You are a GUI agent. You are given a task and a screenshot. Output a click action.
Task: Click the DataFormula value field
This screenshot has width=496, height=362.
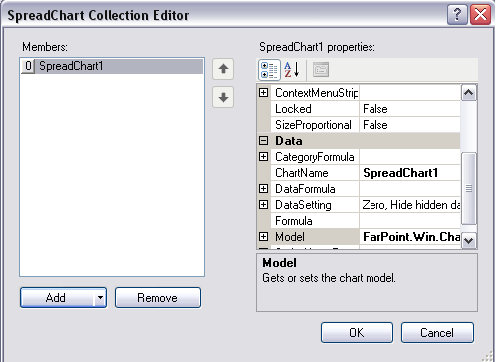pos(410,189)
